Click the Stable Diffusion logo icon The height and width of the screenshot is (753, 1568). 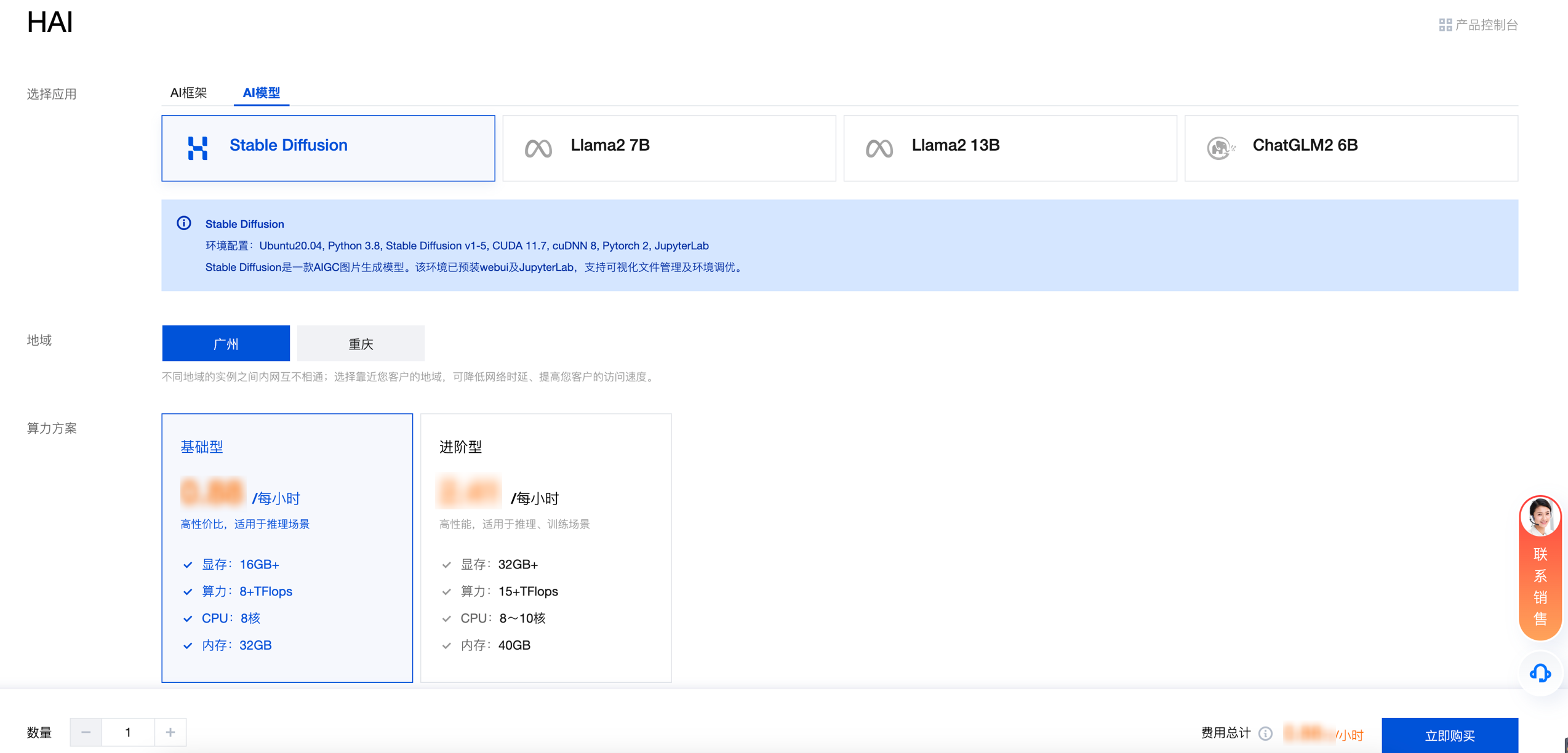[198, 148]
